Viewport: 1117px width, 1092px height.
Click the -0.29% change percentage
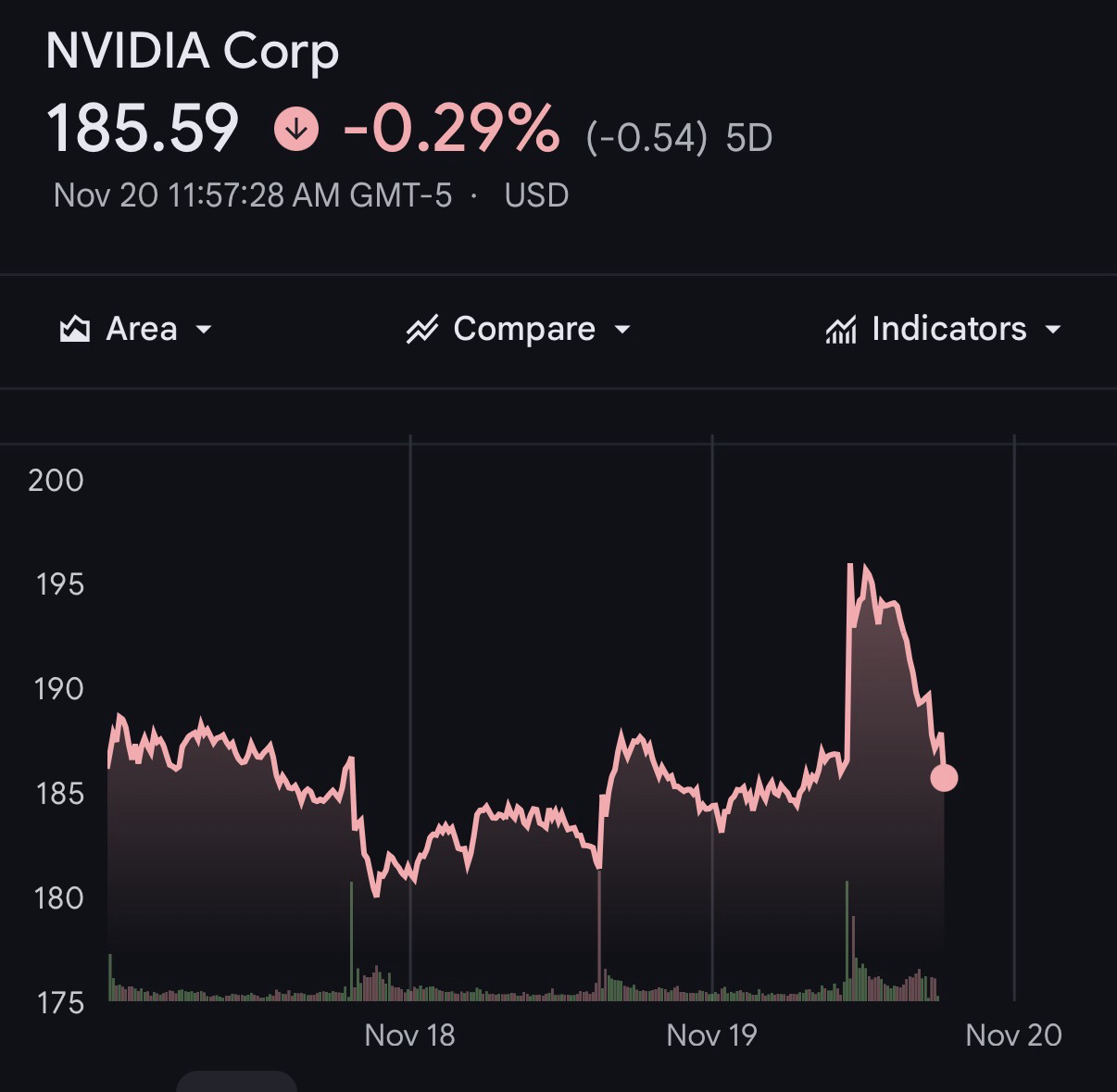click(451, 128)
